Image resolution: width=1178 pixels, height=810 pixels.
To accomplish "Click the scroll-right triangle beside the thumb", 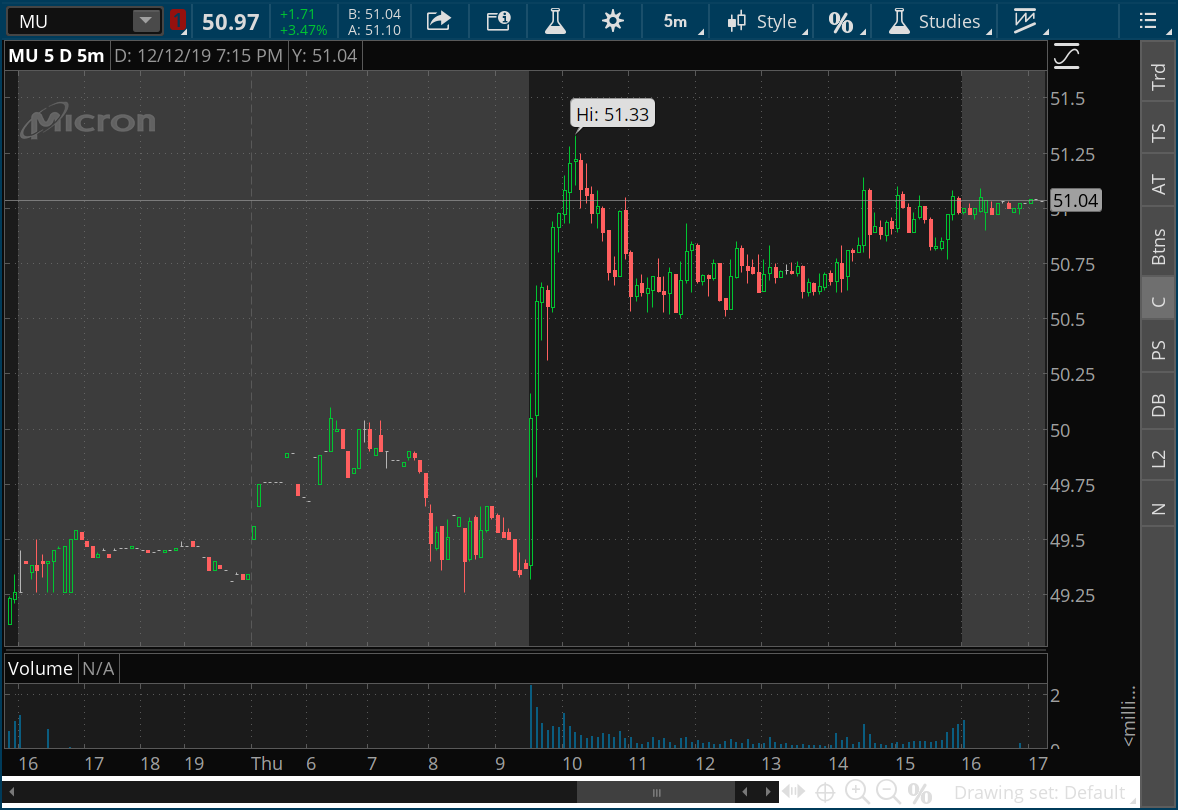I will [x=768, y=792].
